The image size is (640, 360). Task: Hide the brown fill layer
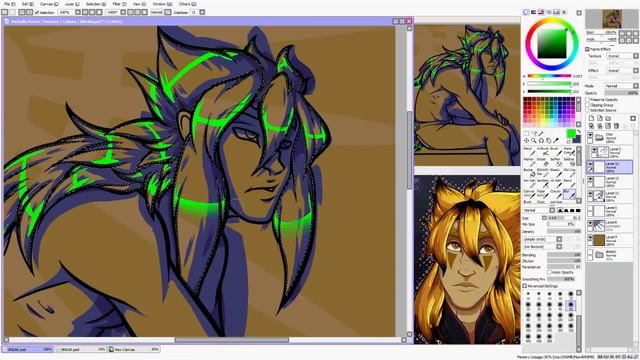(590, 237)
